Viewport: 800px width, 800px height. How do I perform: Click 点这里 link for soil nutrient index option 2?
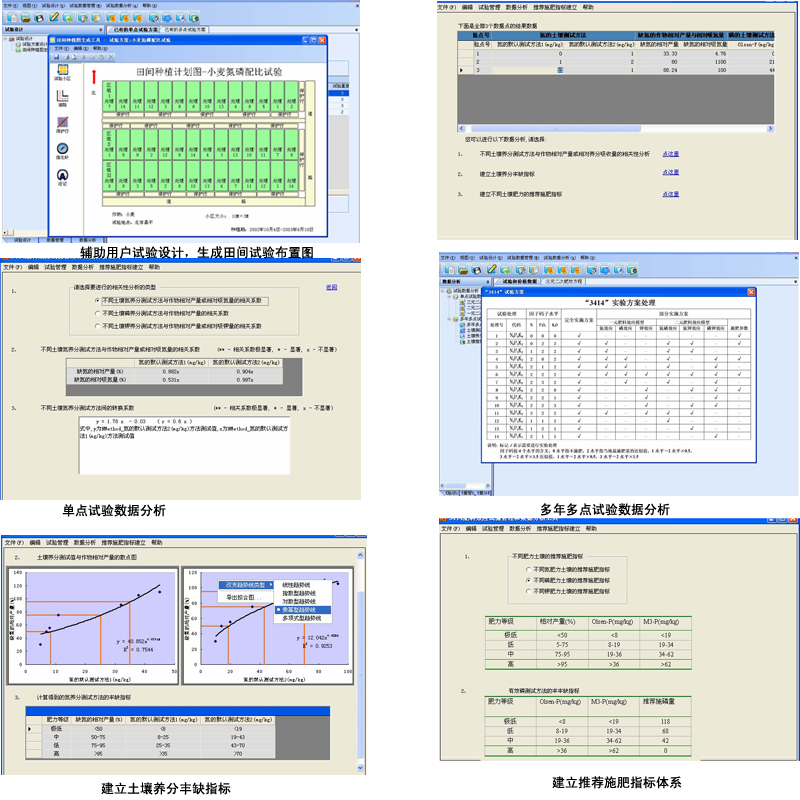[670, 172]
